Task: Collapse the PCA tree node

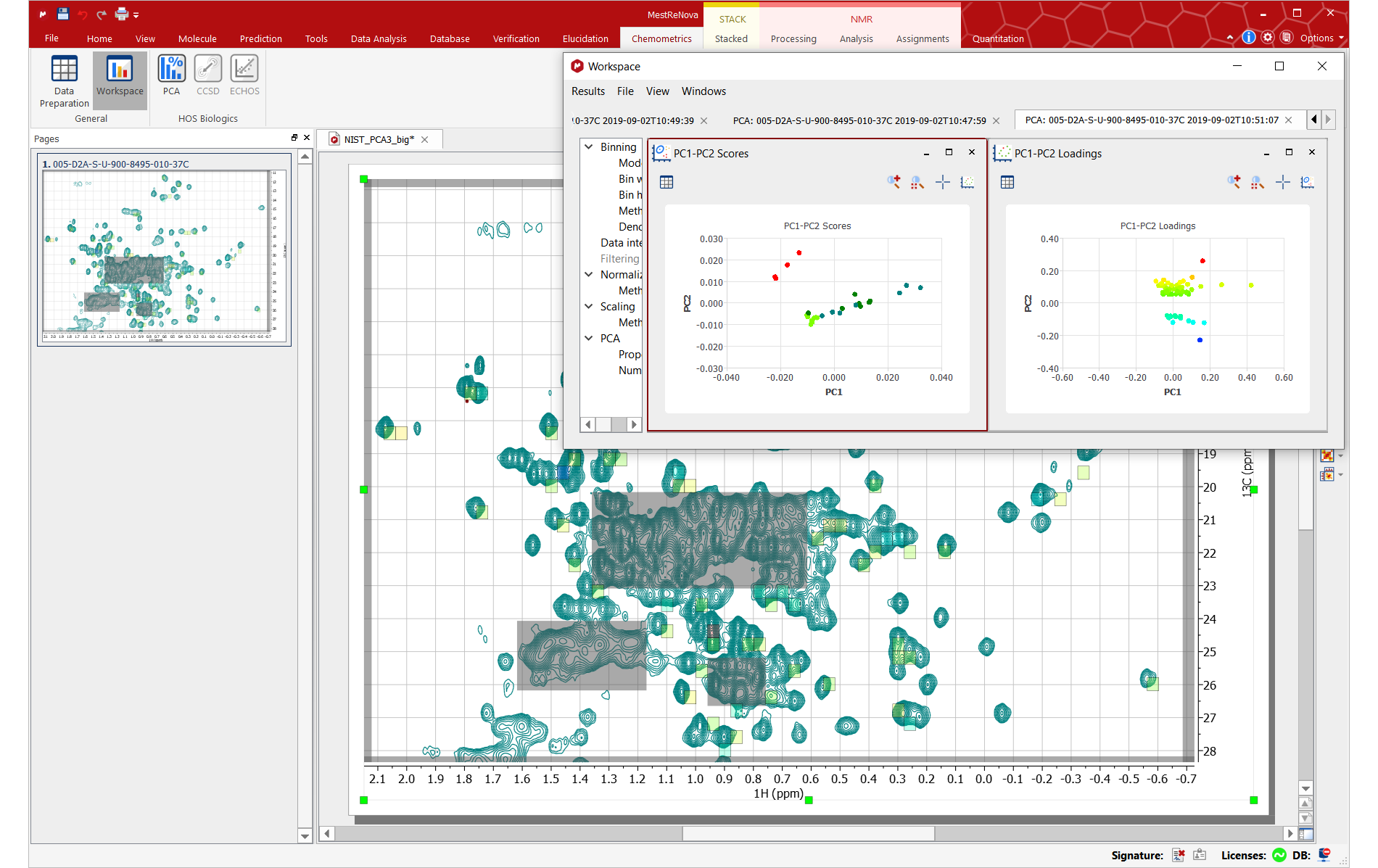Action: pos(589,339)
